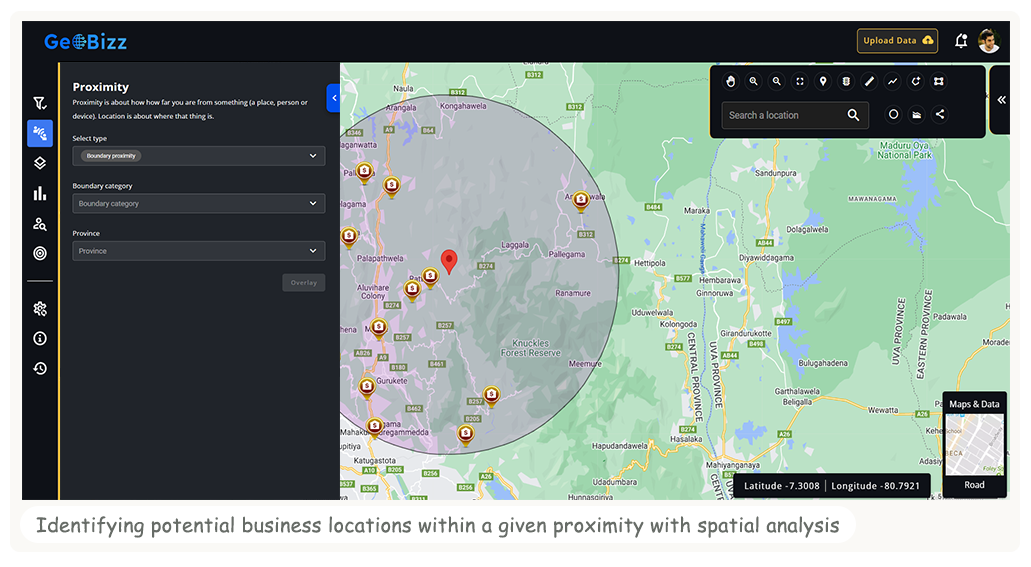
Task: Collapse the map toolbar with double chevron
Action: 1001,100
